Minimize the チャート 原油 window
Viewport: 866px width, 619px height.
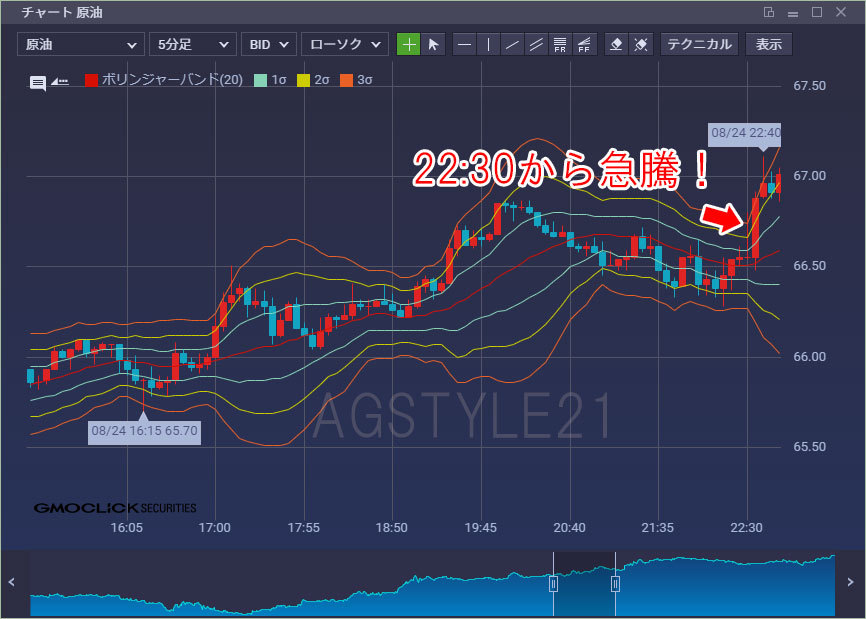pos(793,13)
